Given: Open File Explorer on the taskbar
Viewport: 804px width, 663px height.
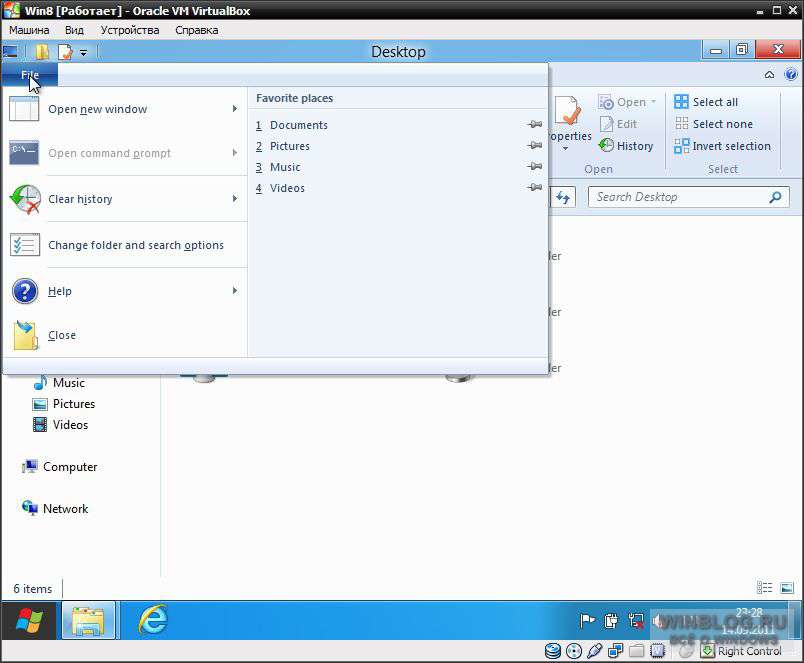Looking at the screenshot, I should click(88, 620).
